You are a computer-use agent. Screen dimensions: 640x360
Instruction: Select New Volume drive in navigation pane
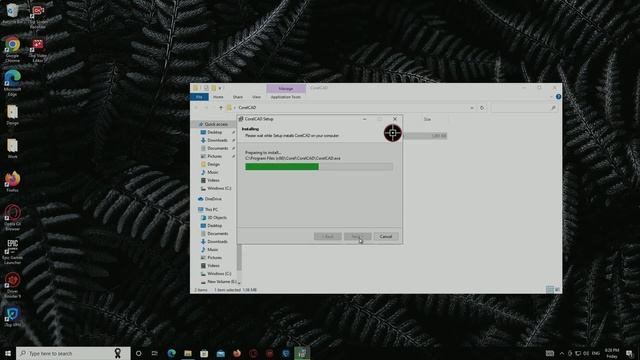tap(222, 282)
